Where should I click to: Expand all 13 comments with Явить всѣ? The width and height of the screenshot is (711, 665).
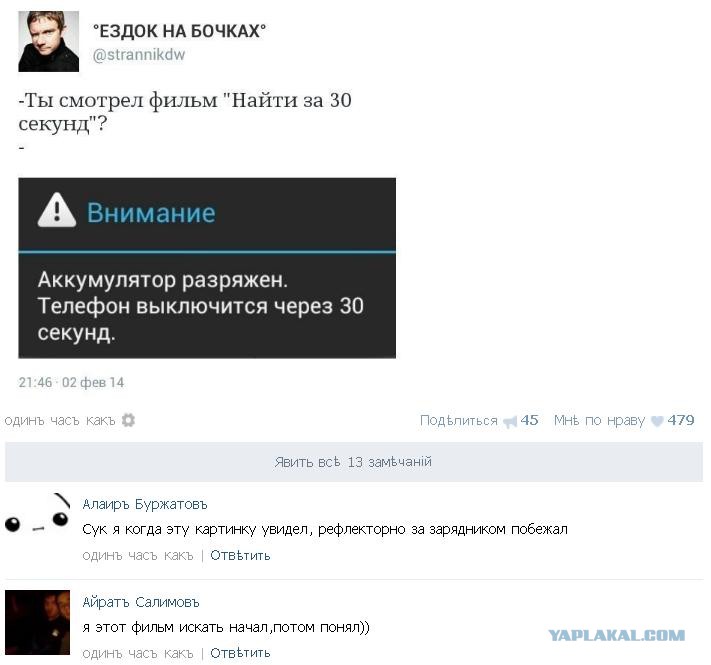tap(354, 462)
